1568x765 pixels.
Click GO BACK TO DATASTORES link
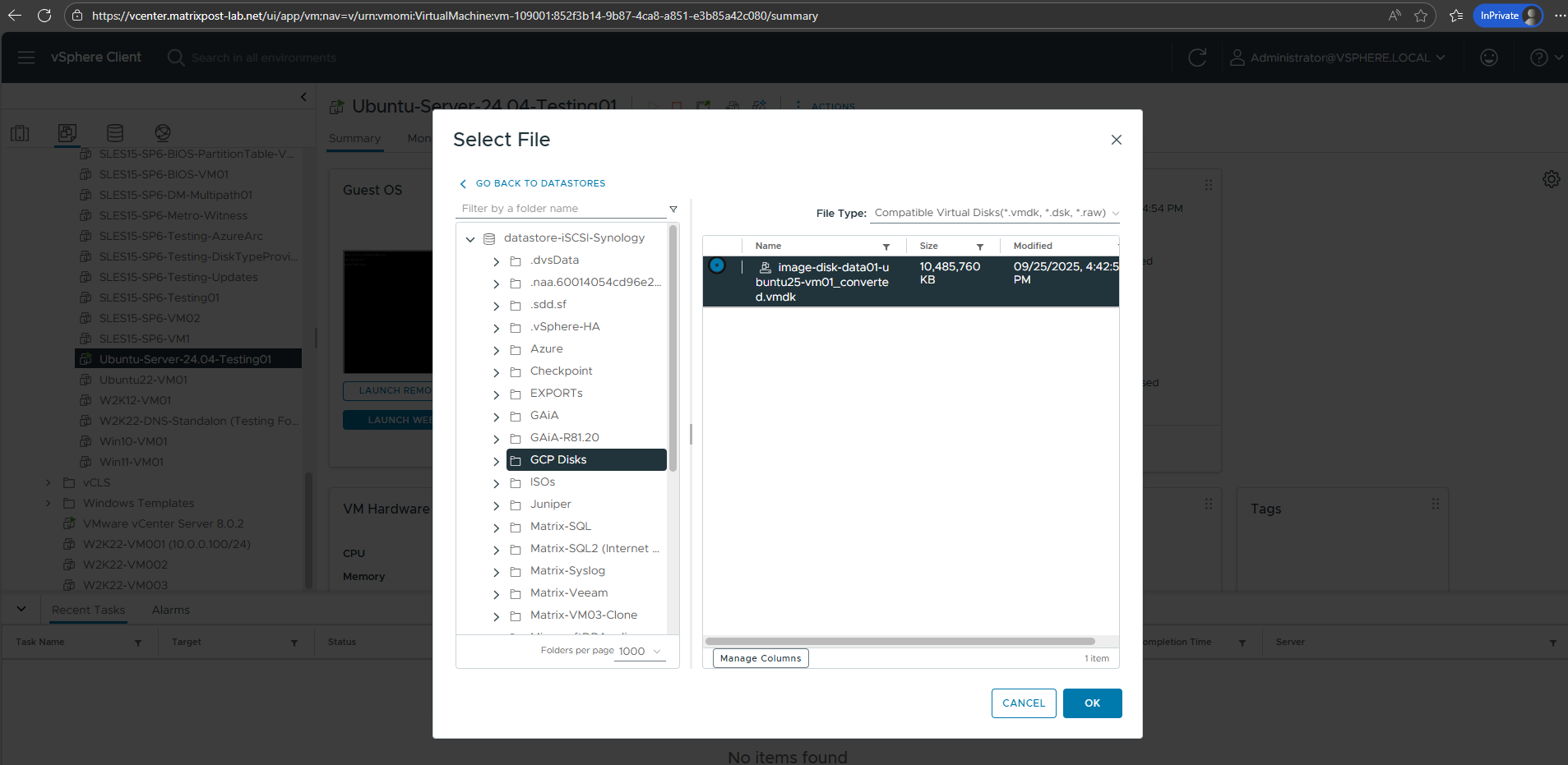point(532,183)
